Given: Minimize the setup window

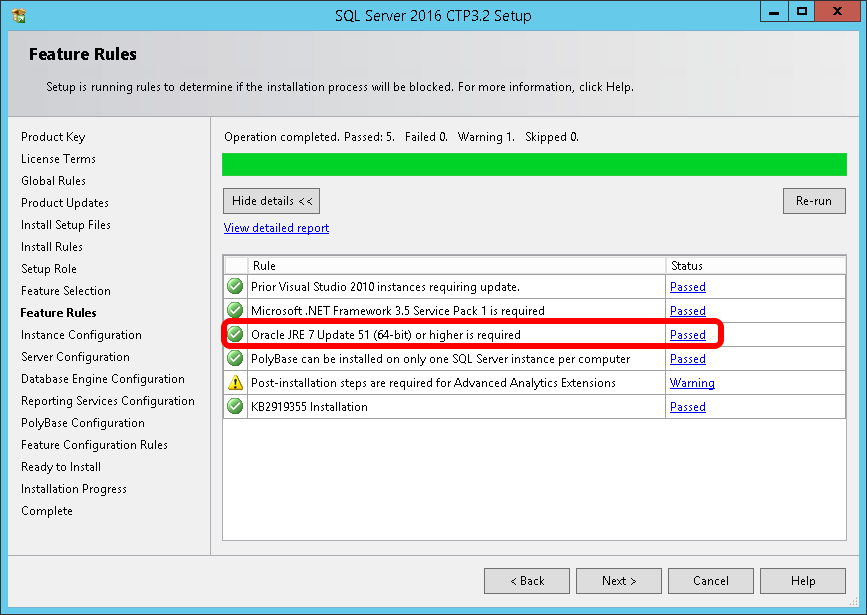Looking at the screenshot, I should (x=774, y=12).
